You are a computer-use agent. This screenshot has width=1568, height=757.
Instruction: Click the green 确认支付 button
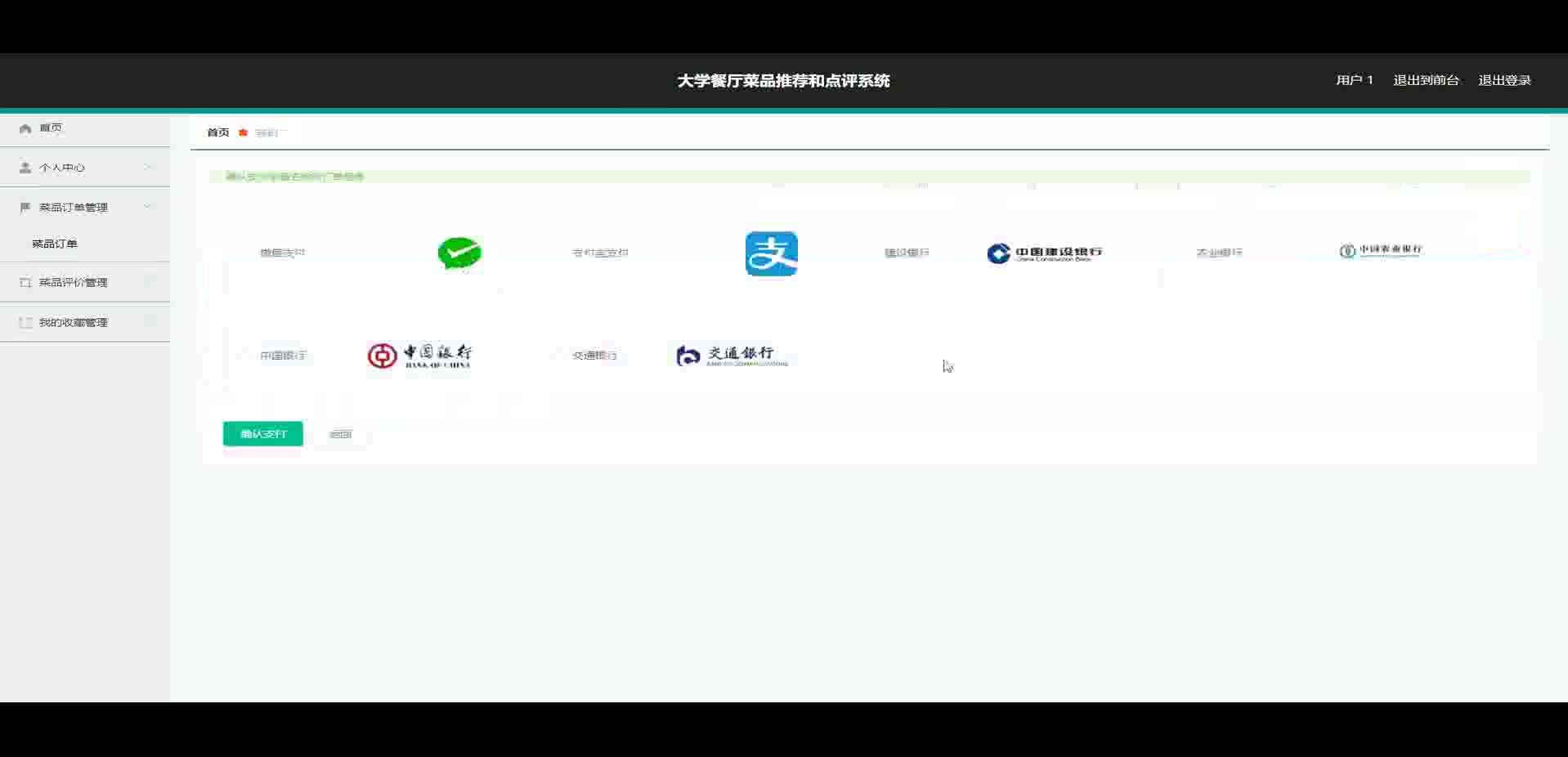point(263,434)
